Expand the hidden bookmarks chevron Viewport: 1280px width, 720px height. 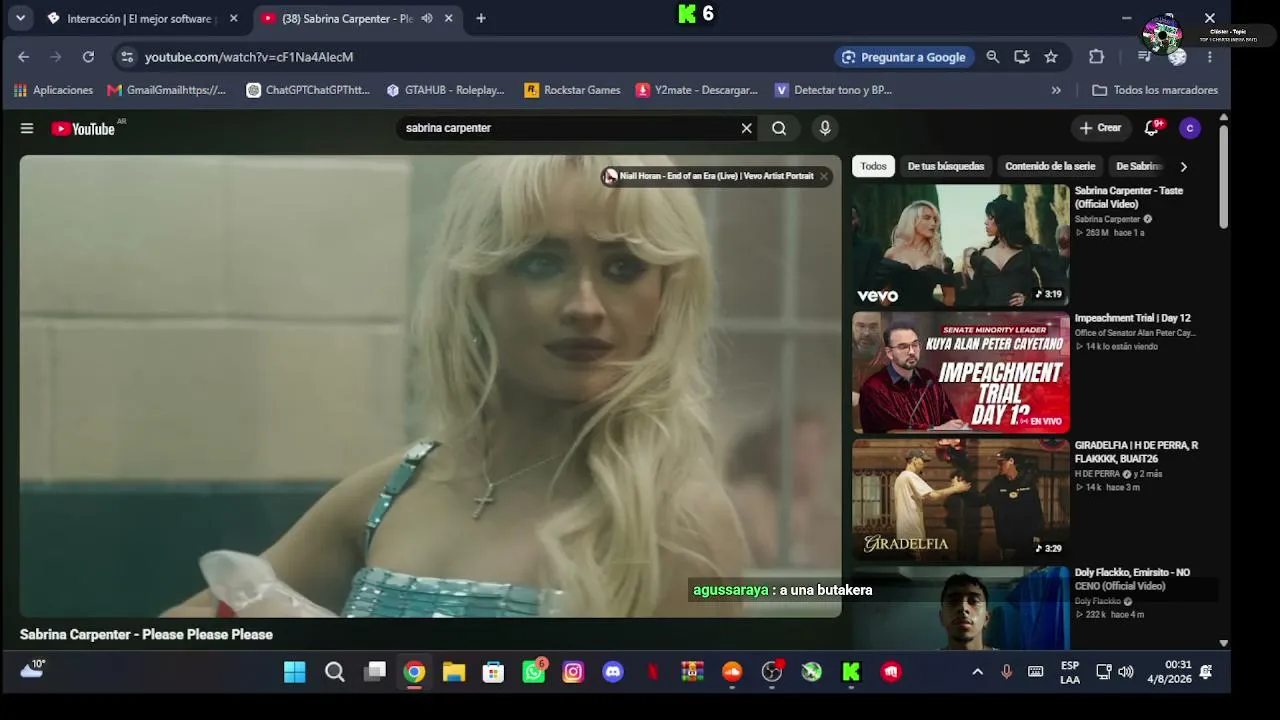tap(1056, 90)
